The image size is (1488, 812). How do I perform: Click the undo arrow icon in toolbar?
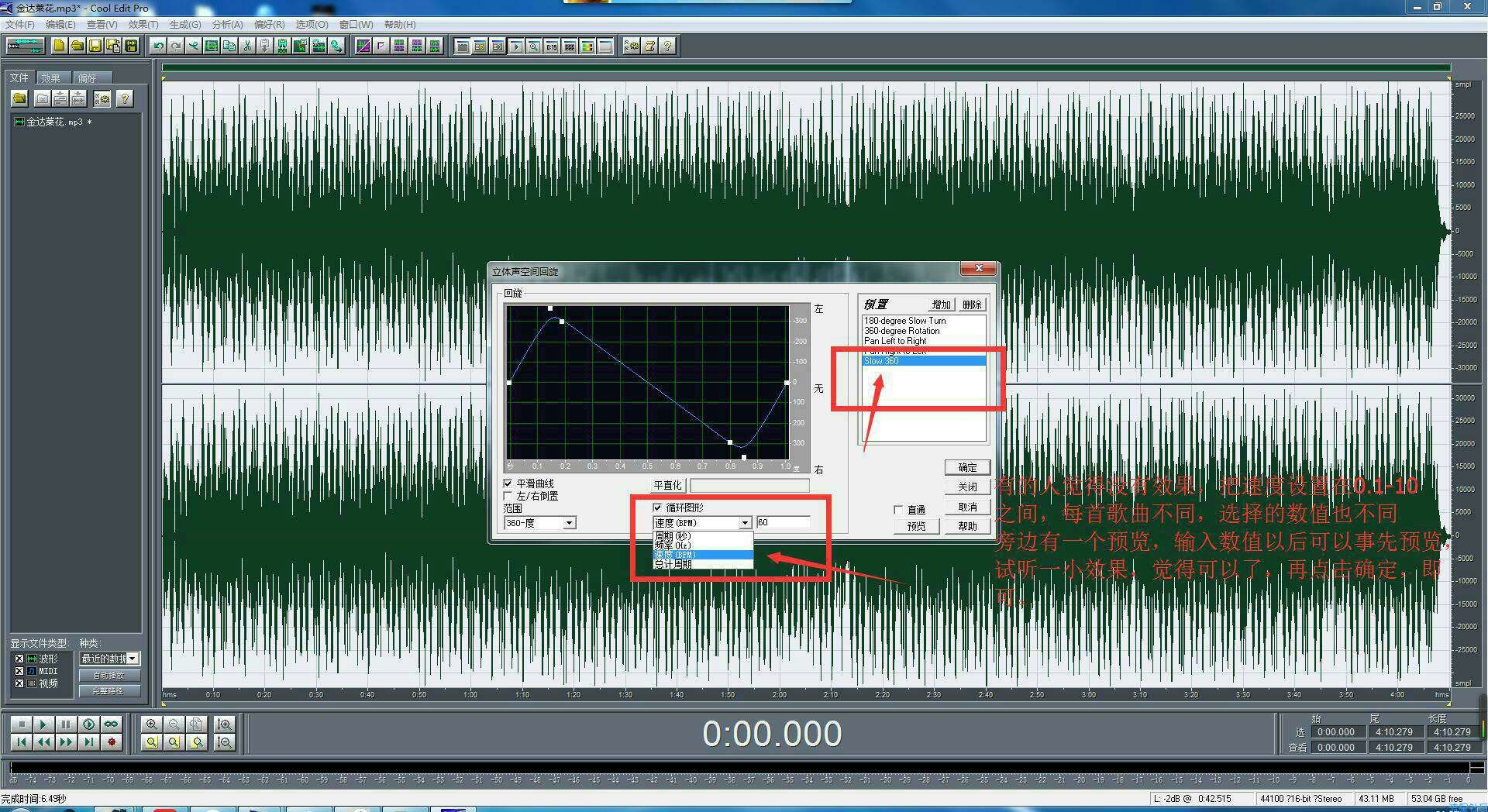(x=158, y=46)
